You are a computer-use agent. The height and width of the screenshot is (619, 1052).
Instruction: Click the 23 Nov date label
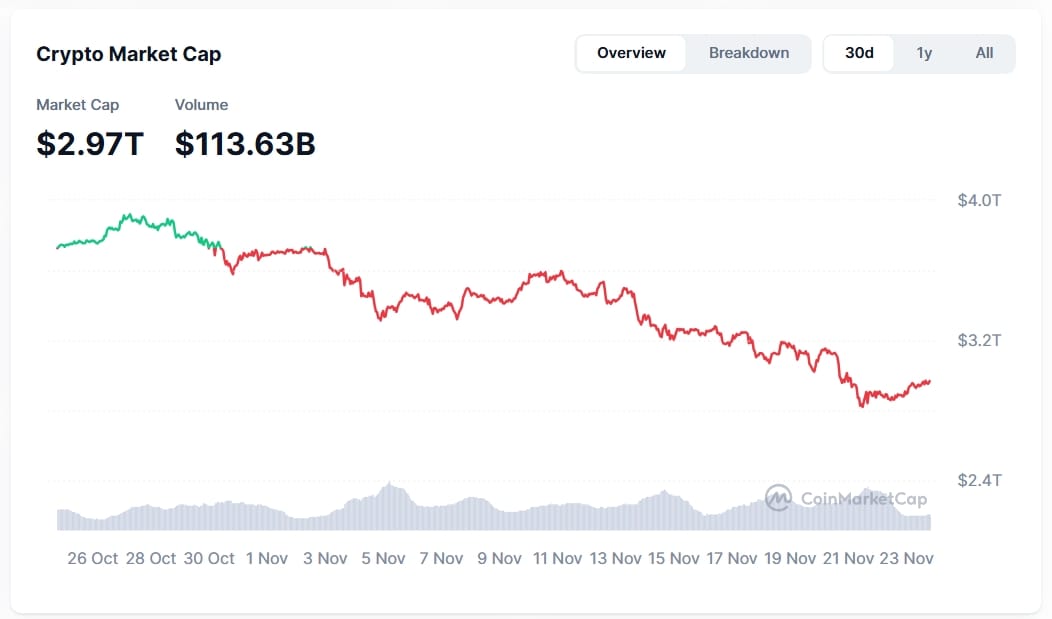click(904, 558)
